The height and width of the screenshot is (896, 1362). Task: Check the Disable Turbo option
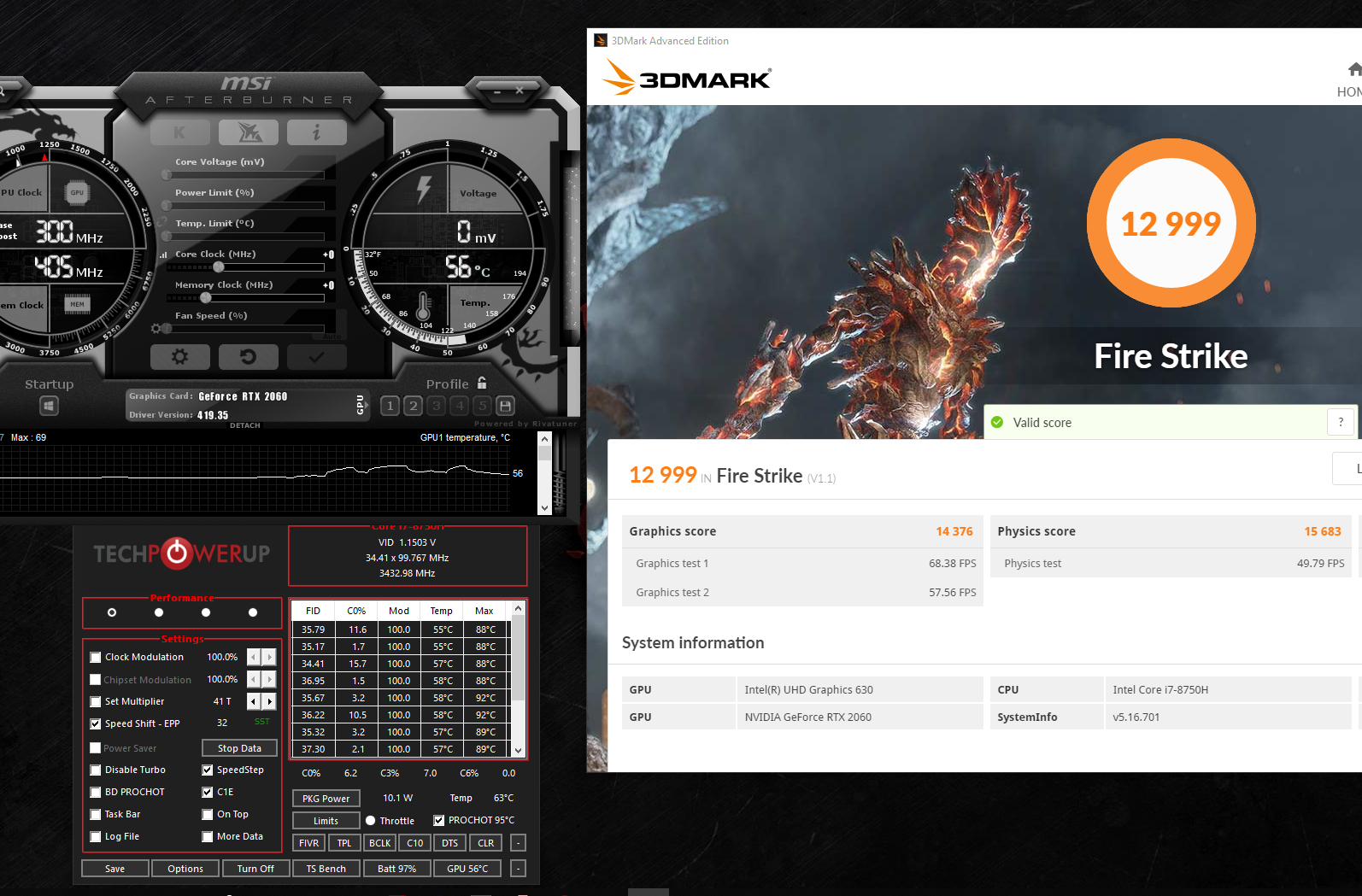96,770
